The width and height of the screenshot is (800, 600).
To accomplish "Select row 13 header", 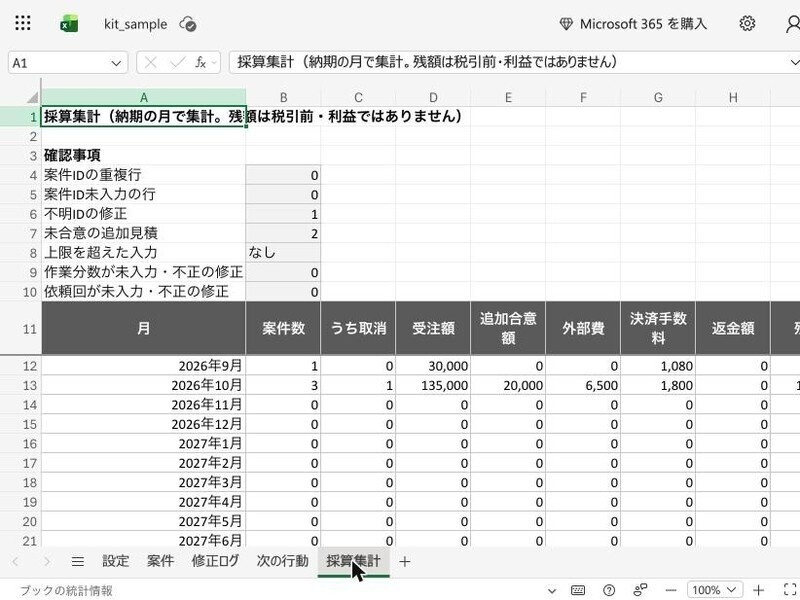I will 20,385.
